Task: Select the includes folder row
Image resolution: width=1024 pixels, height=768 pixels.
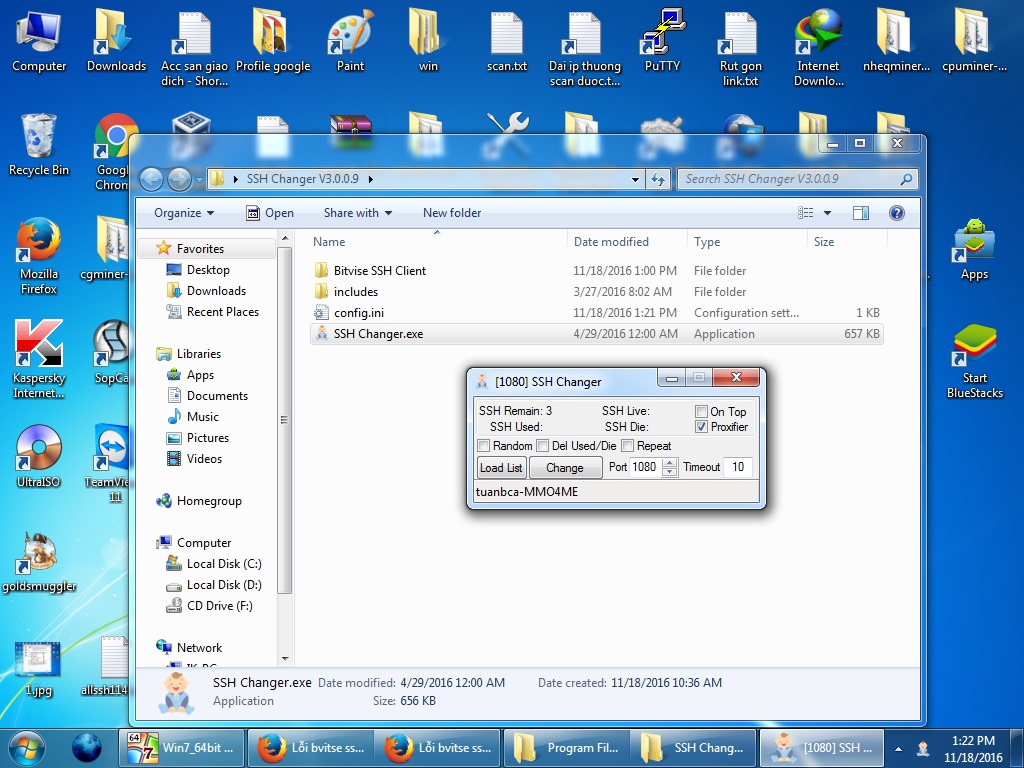Action: [597, 291]
